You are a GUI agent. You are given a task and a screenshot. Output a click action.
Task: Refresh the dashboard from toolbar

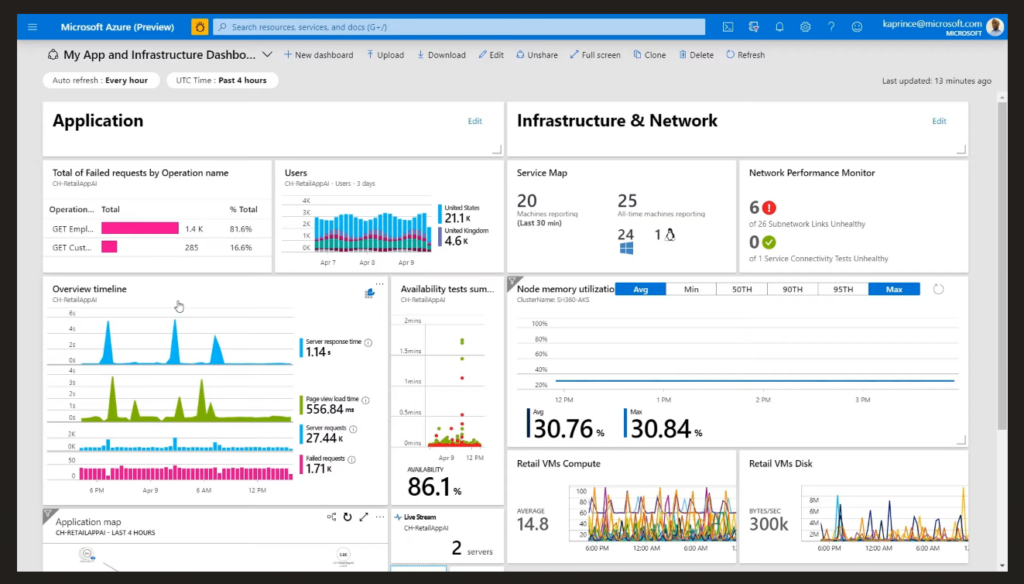[745, 55]
